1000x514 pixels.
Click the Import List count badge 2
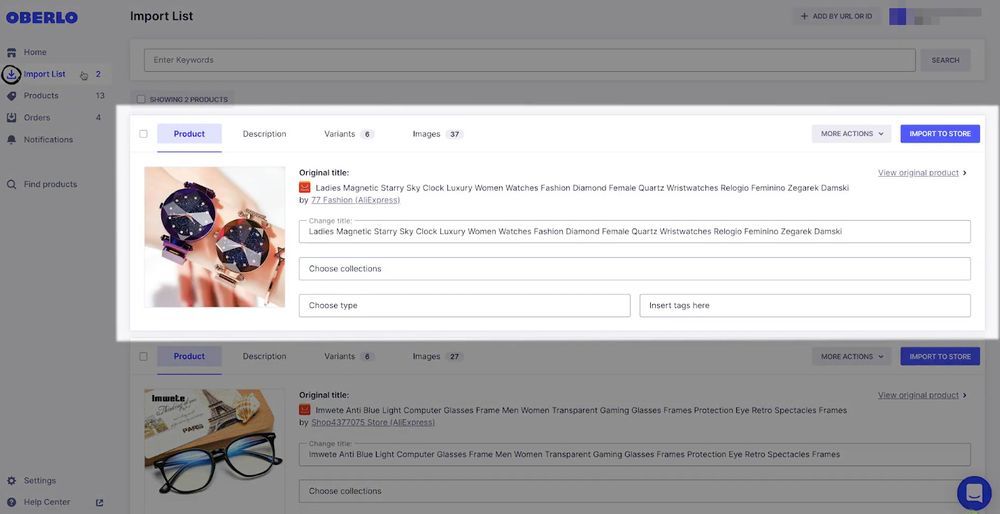coord(98,74)
